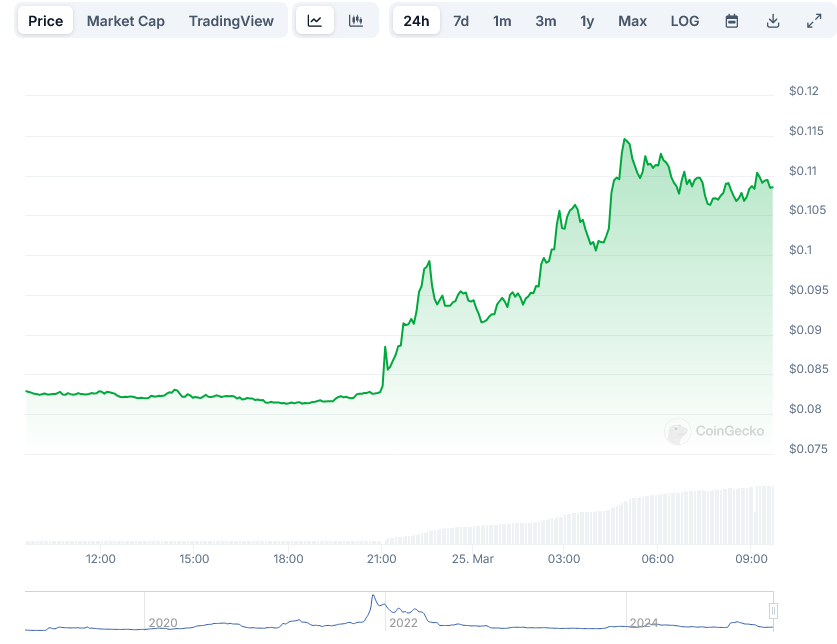This screenshot has height=644, width=837.
Task: Expand chart to fullscreen
Action: (813, 21)
